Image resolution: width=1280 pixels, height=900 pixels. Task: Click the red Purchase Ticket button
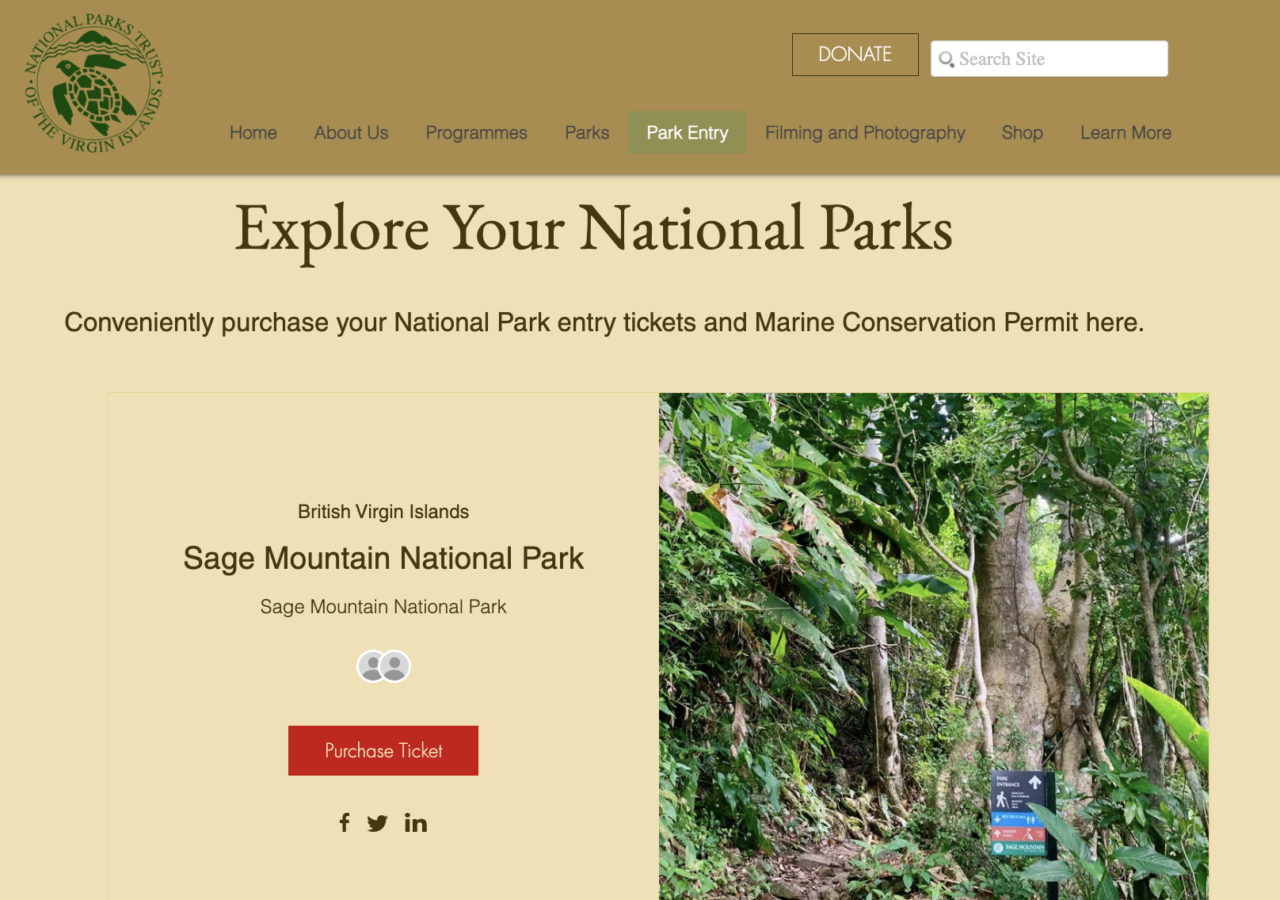[x=383, y=750]
